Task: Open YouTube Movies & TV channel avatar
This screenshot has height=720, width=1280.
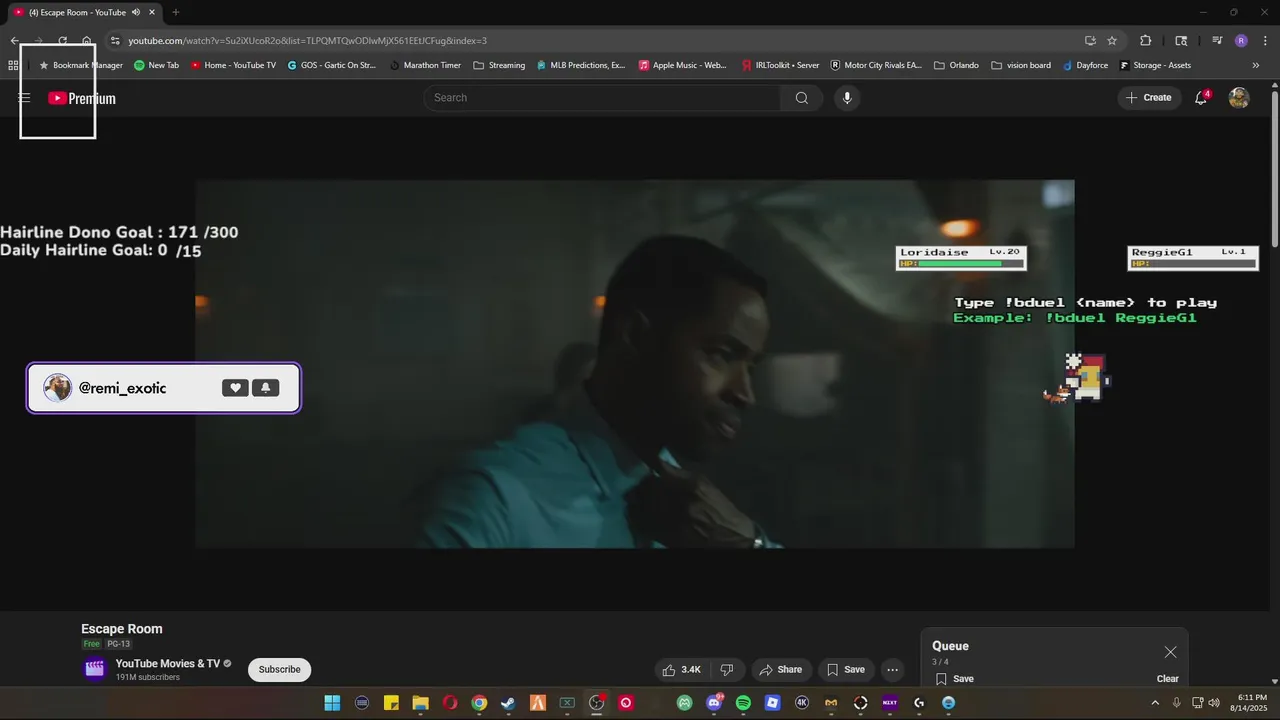Action: pyautogui.click(x=95, y=669)
